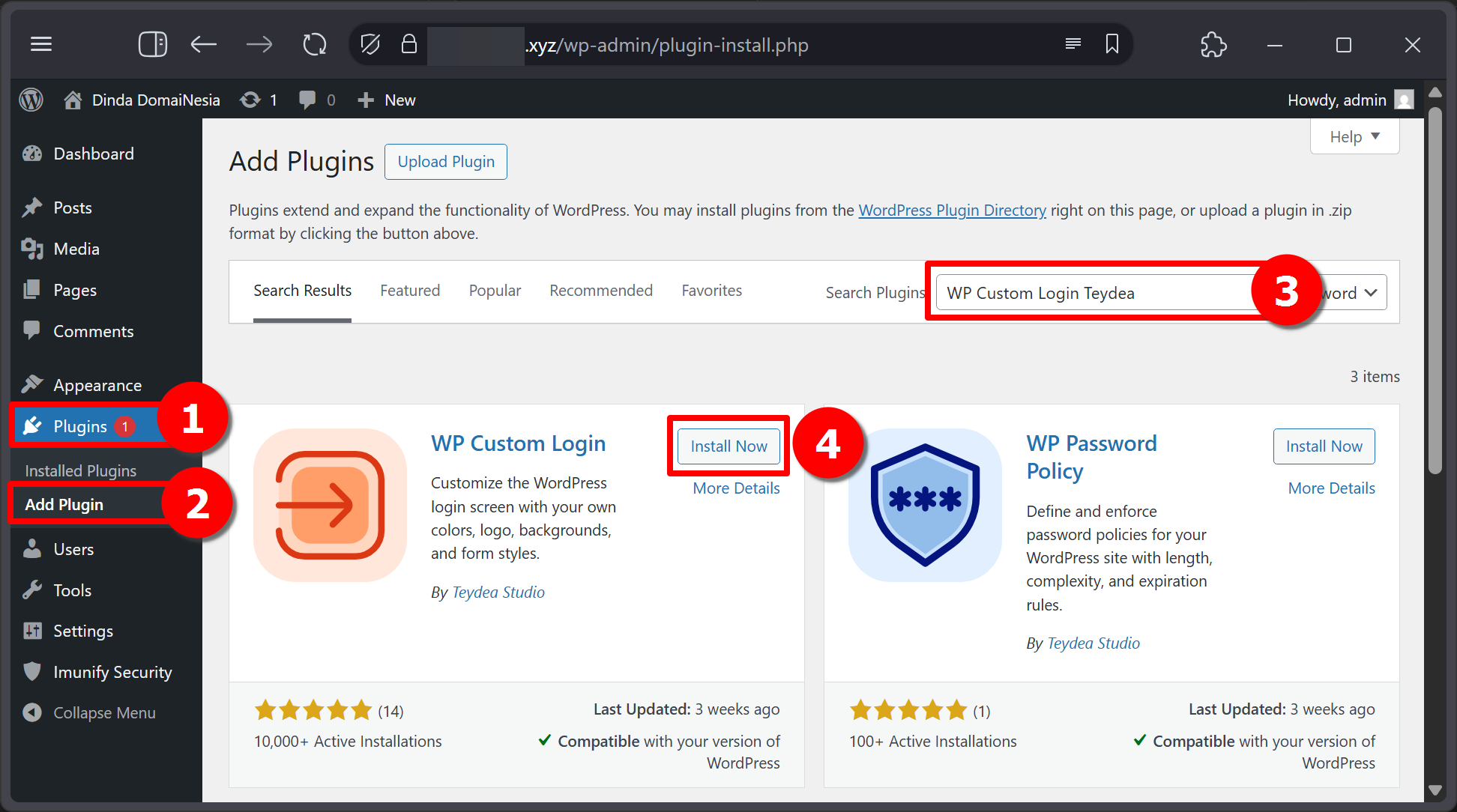Install the WP Custom Login plugin
The image size is (1457, 812).
(x=728, y=446)
